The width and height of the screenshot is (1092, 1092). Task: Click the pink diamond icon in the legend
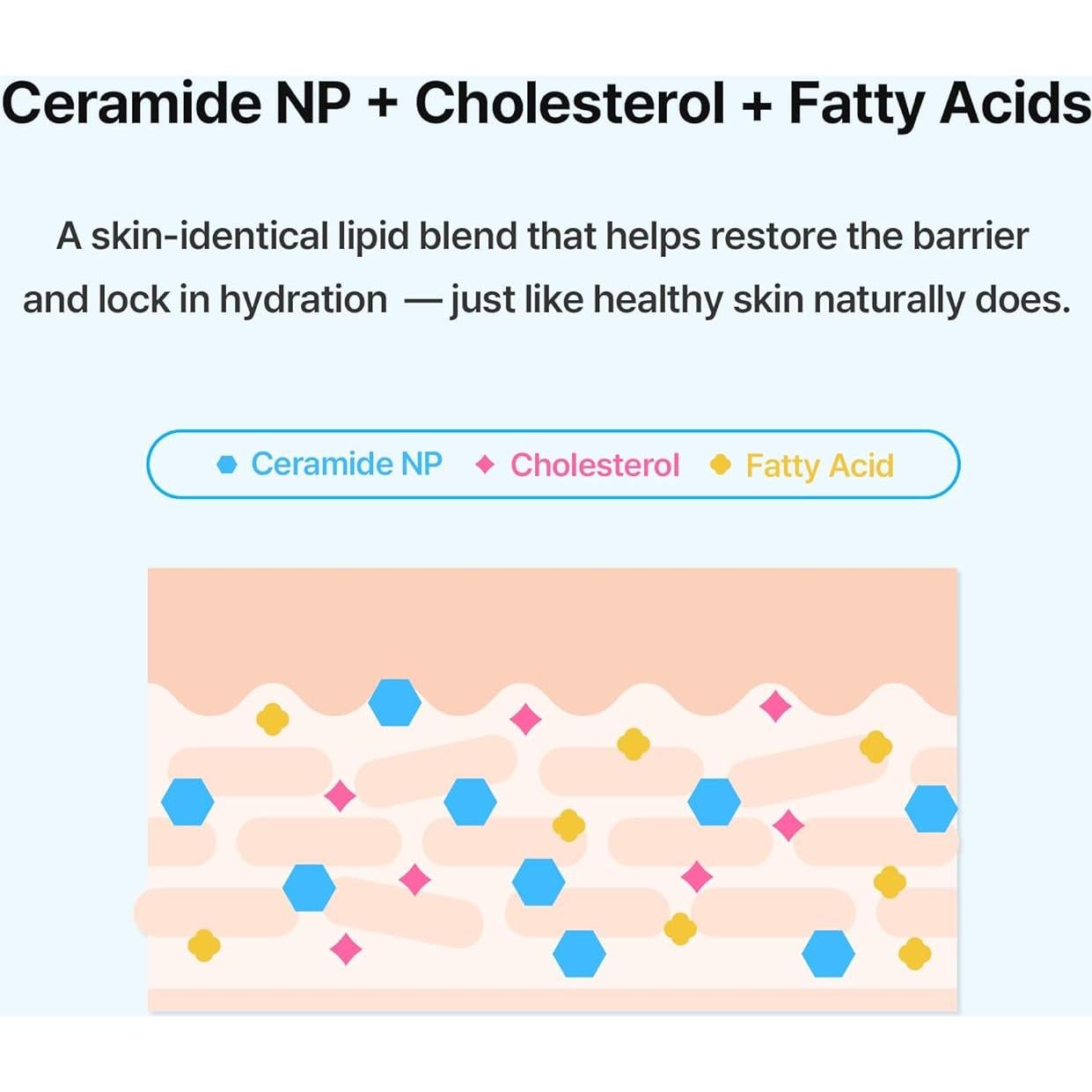(x=485, y=465)
